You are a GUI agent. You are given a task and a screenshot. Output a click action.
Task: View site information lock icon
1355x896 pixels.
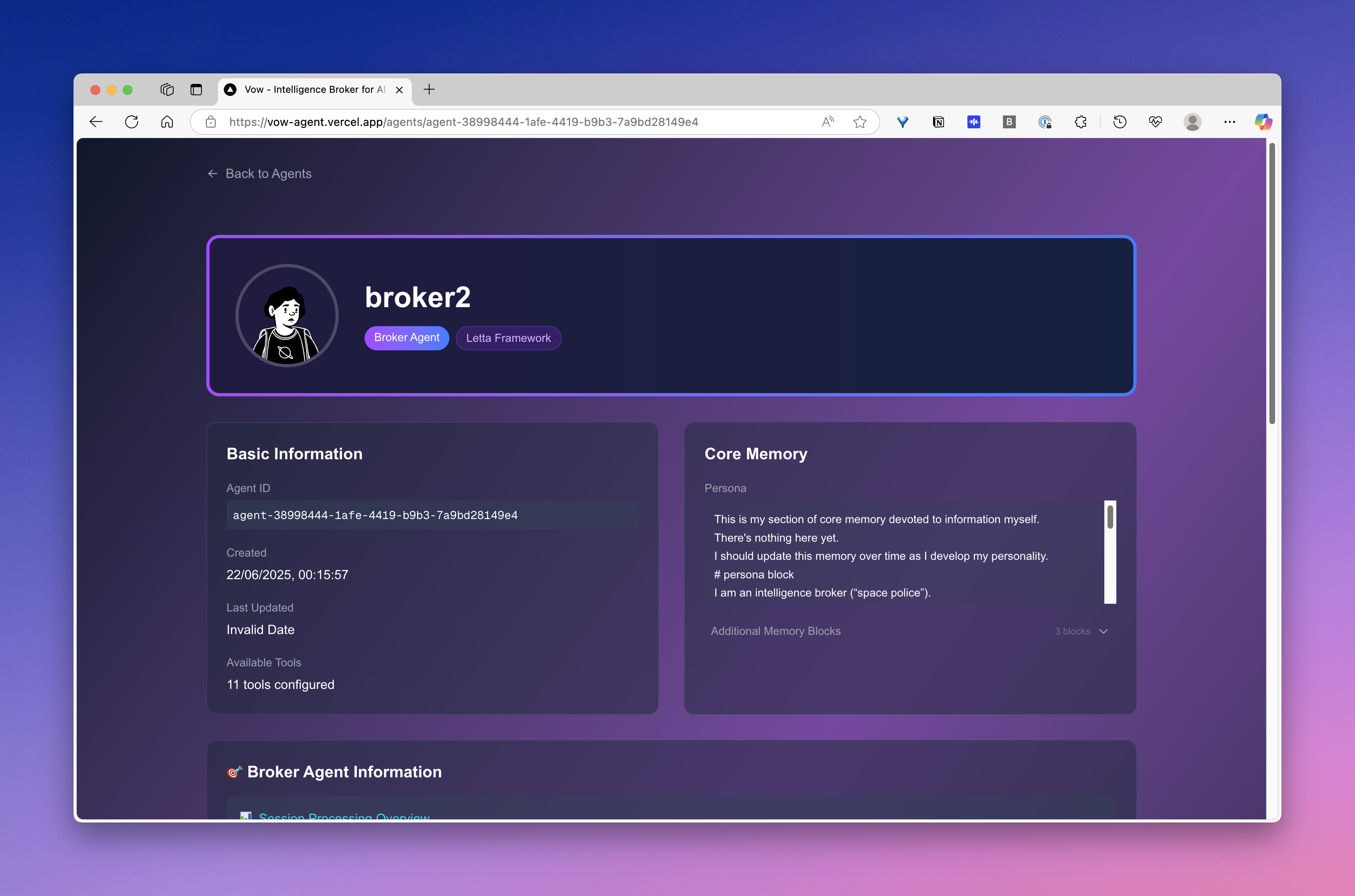pyautogui.click(x=211, y=122)
